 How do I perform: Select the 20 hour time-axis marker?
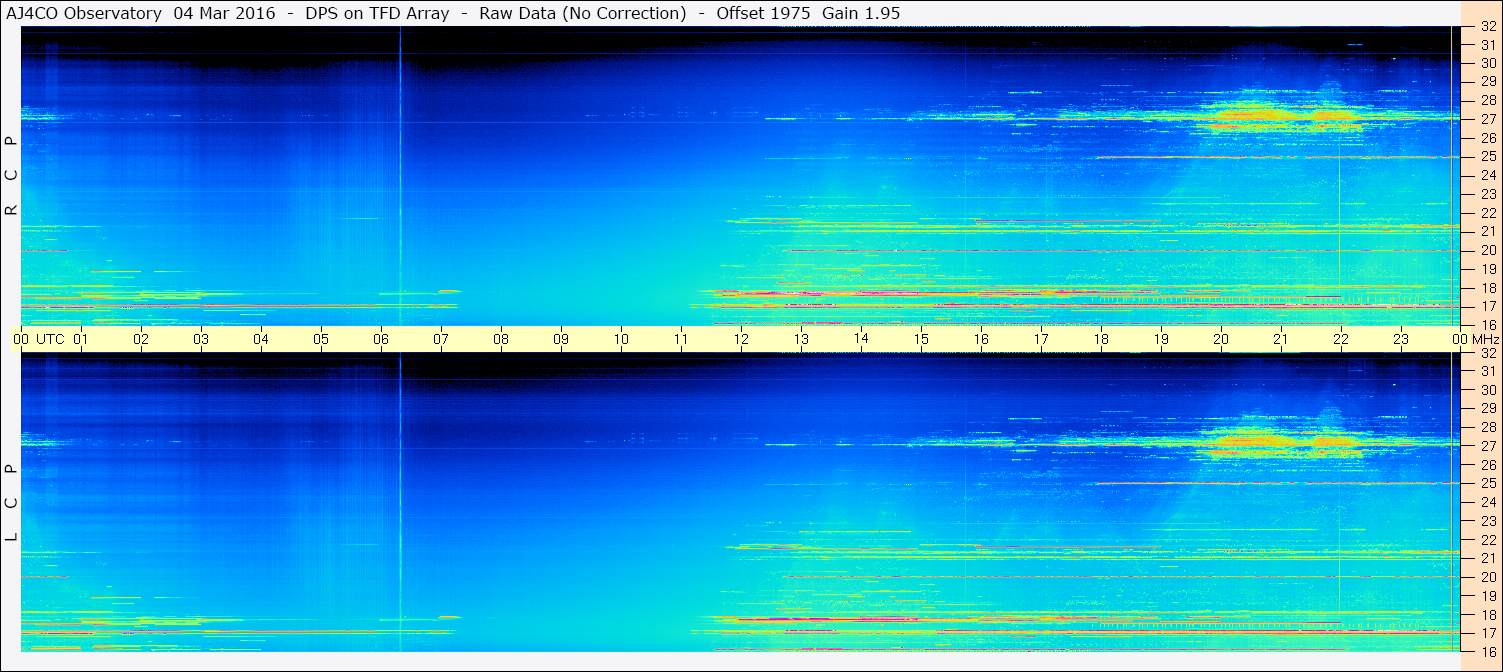pos(1221,339)
